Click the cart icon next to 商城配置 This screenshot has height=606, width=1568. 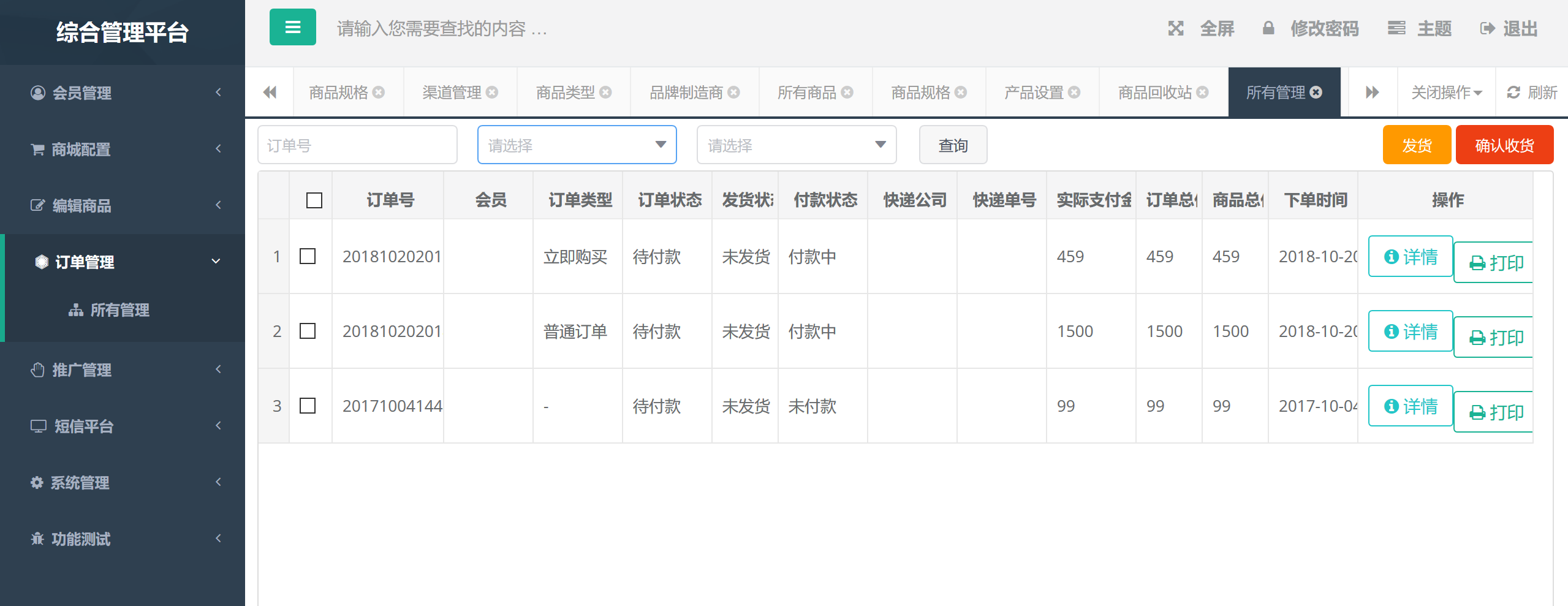[x=37, y=148]
